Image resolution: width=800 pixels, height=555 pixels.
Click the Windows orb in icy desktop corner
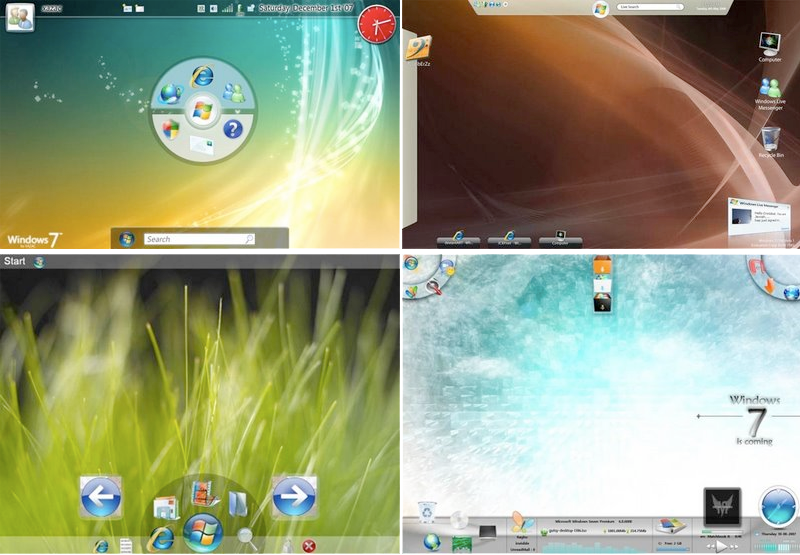(411, 264)
